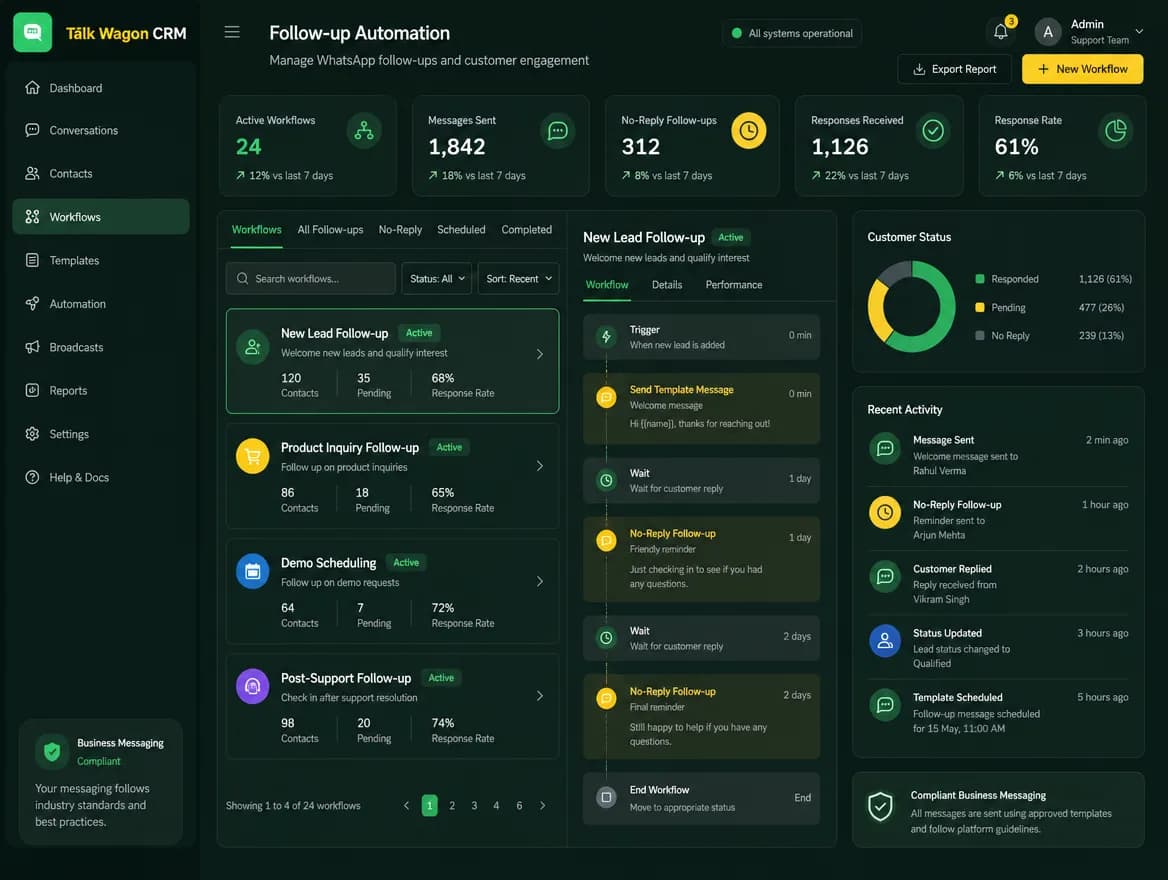Click the Talk Wagon CRM logo icon
Image resolution: width=1168 pixels, height=880 pixels.
click(32, 32)
